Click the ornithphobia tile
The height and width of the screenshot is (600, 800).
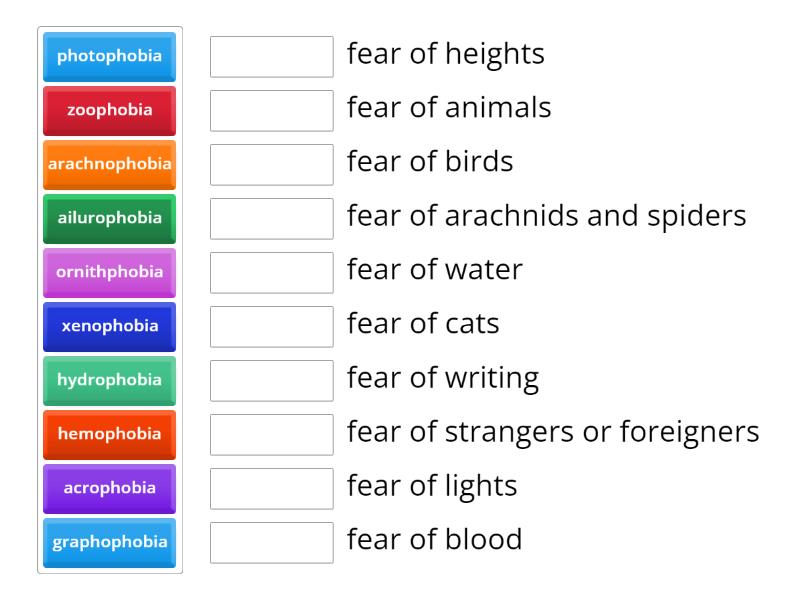109,273
